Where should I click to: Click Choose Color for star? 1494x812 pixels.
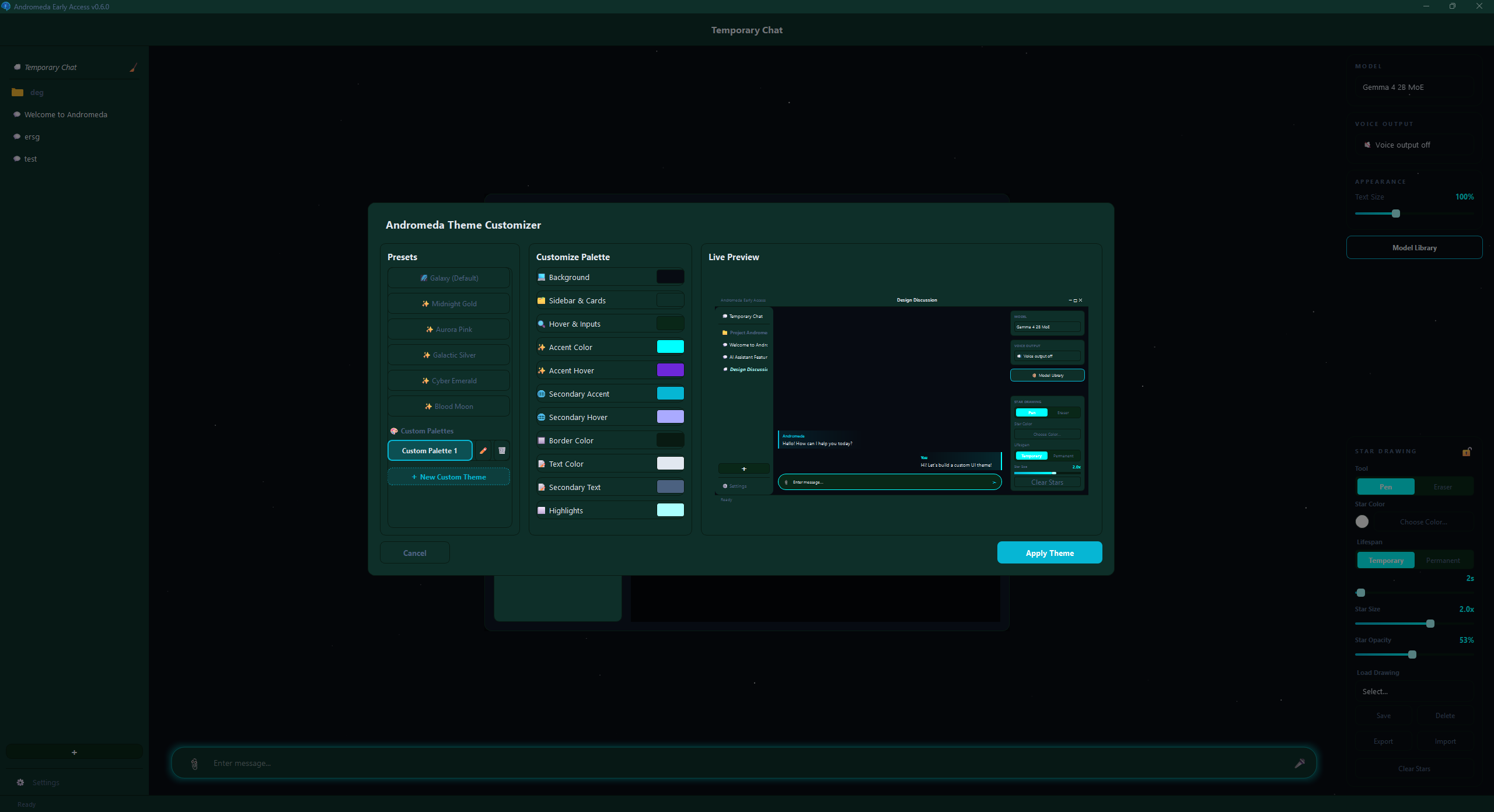point(1423,521)
